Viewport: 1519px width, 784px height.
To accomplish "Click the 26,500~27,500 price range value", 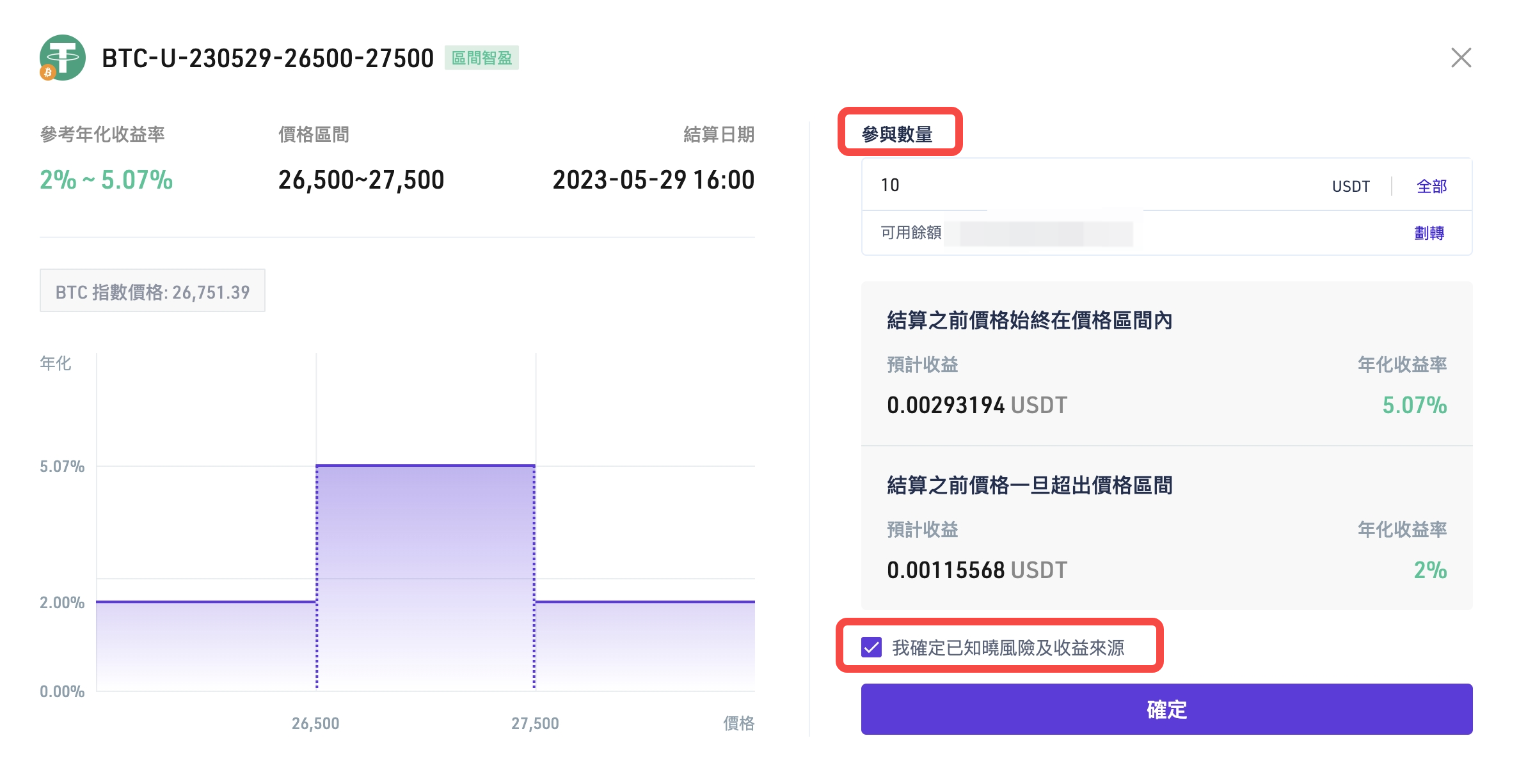I will point(361,180).
